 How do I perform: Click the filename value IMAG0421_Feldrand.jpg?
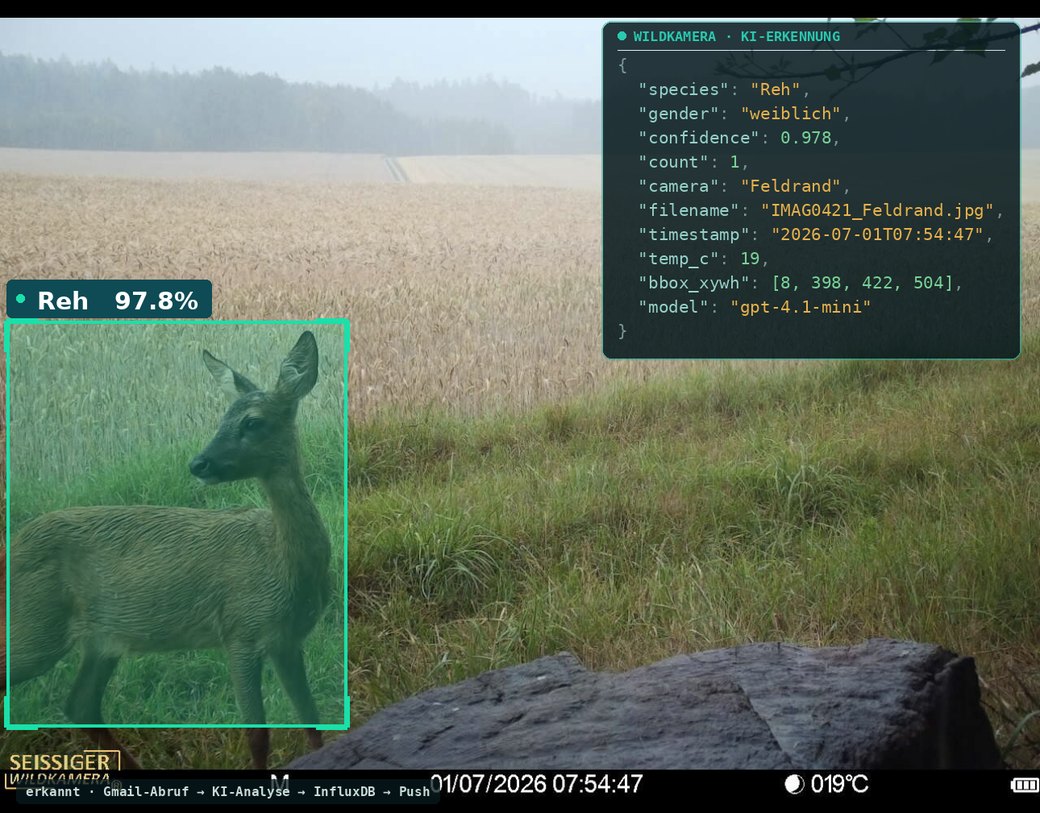(x=877, y=210)
